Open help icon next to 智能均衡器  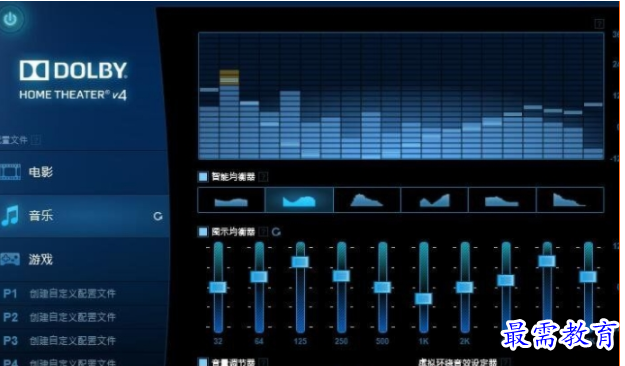(263, 177)
